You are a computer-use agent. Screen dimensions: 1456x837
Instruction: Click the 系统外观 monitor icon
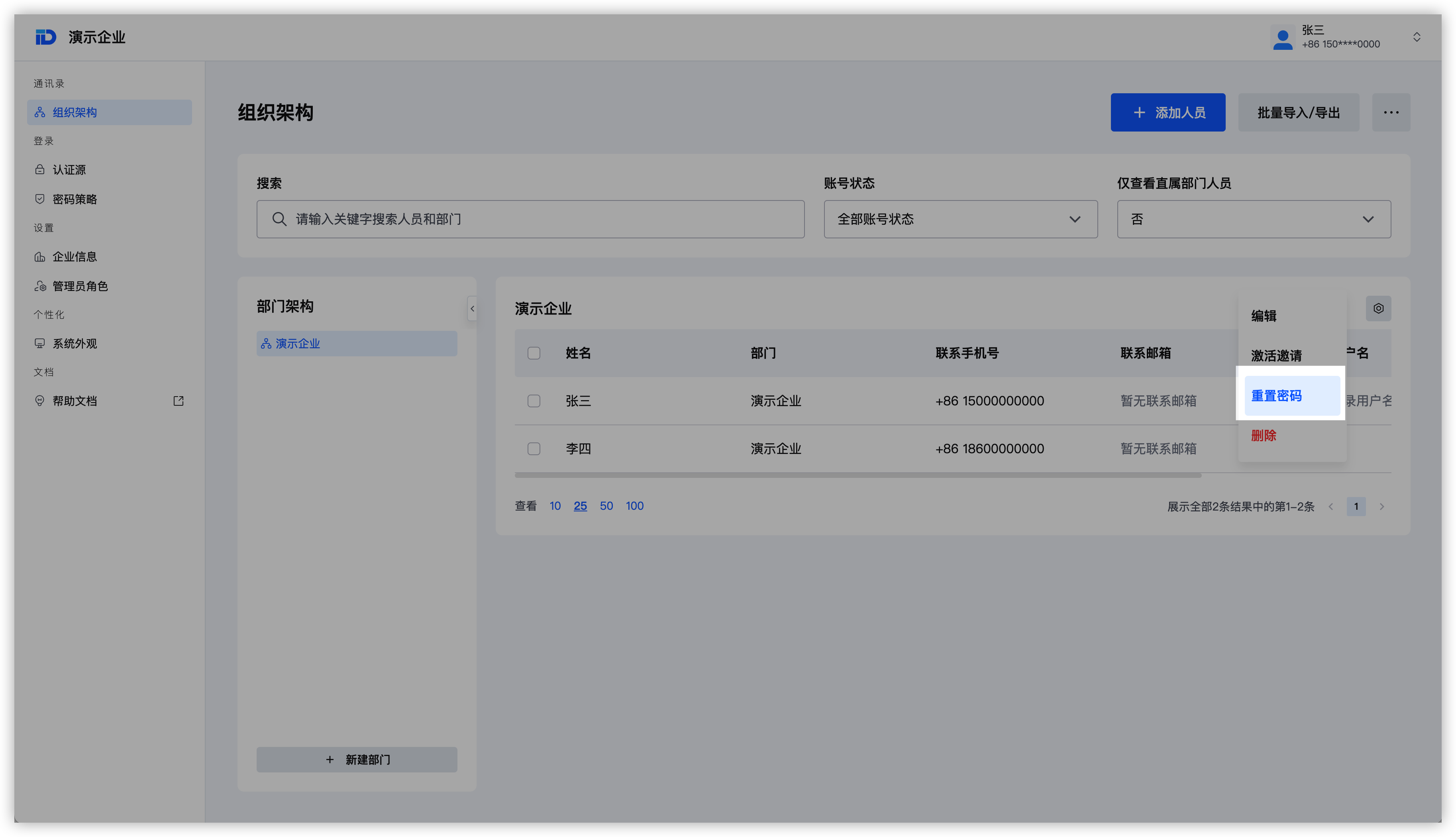39,343
